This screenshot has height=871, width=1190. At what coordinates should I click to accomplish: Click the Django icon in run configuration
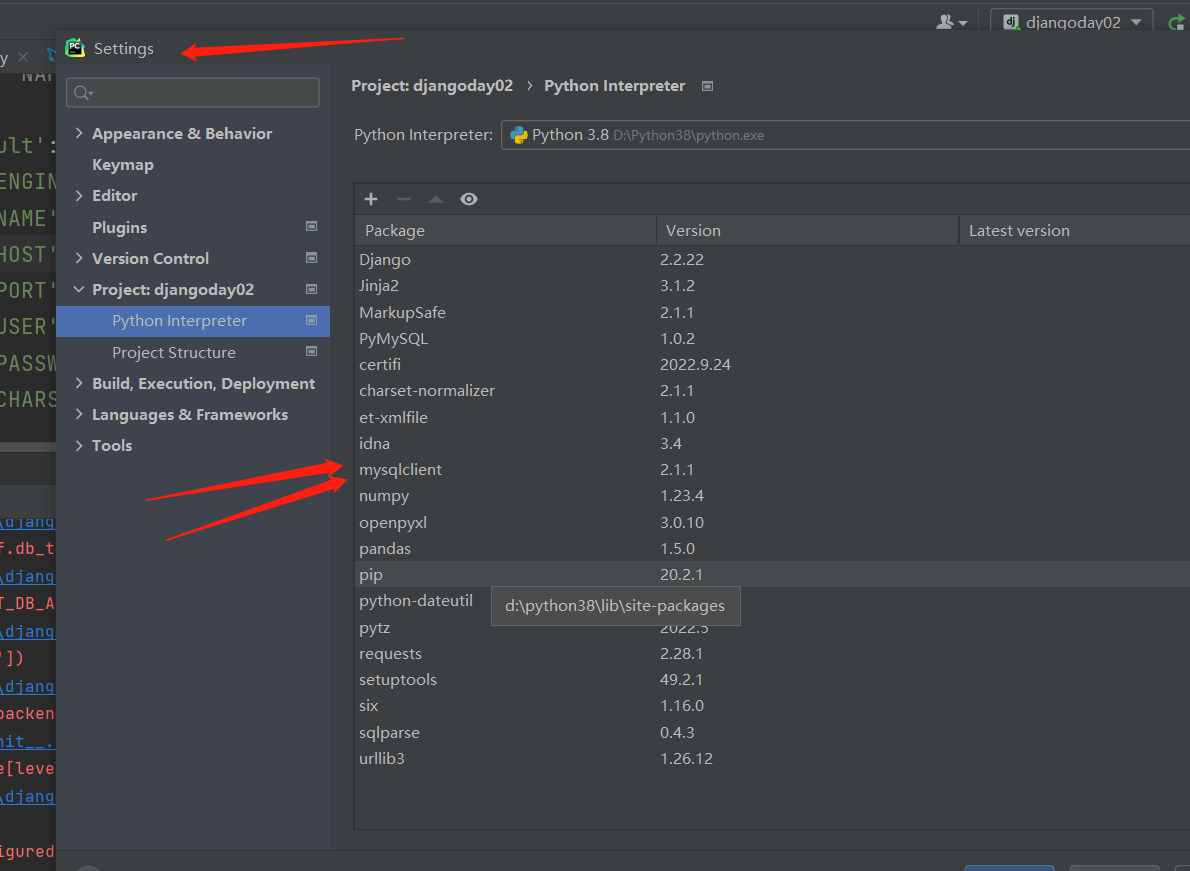click(1011, 22)
